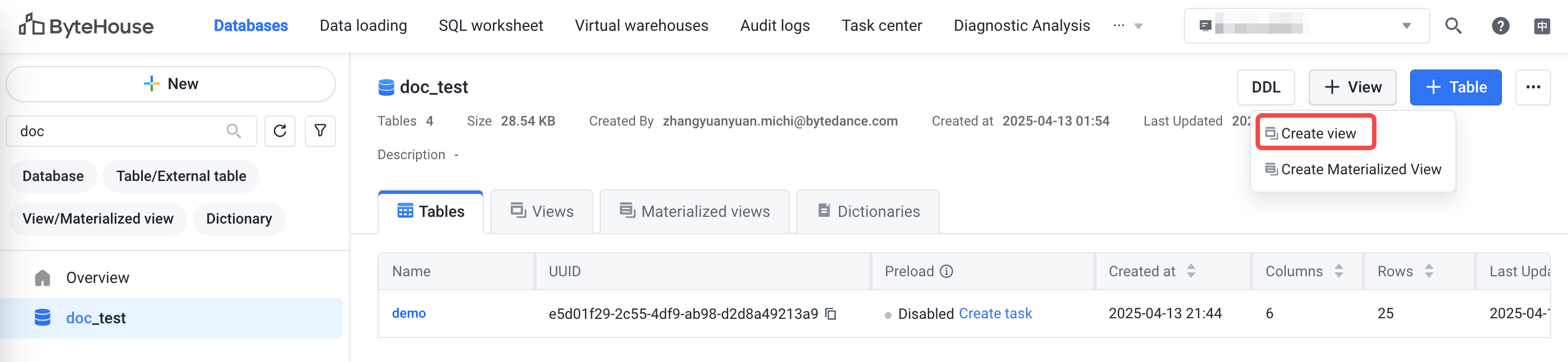Toggle the Dictionary filter chip

pyautogui.click(x=239, y=219)
